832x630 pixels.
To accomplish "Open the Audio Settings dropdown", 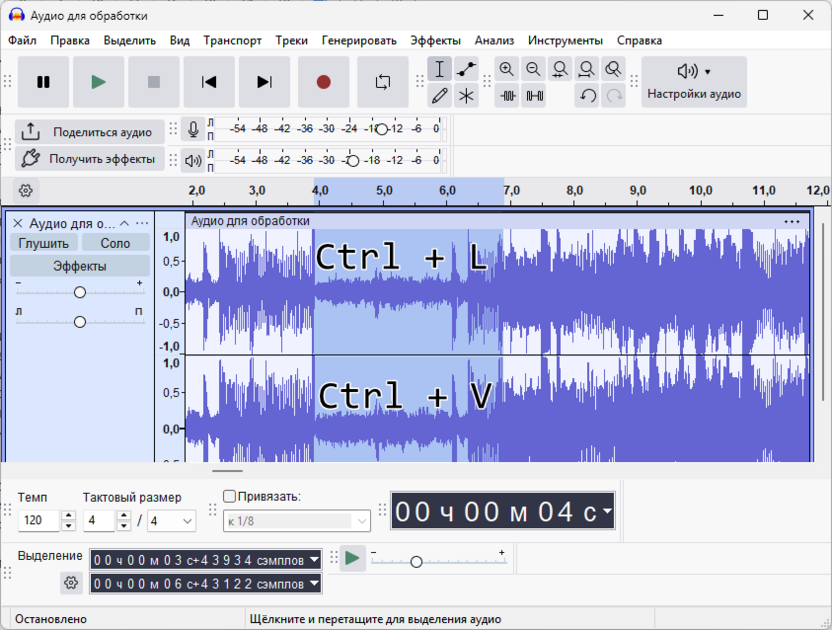I will tap(694, 82).
